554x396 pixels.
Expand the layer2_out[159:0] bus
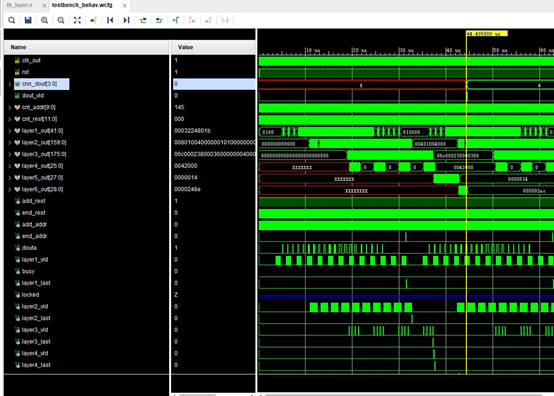pyautogui.click(x=10, y=143)
